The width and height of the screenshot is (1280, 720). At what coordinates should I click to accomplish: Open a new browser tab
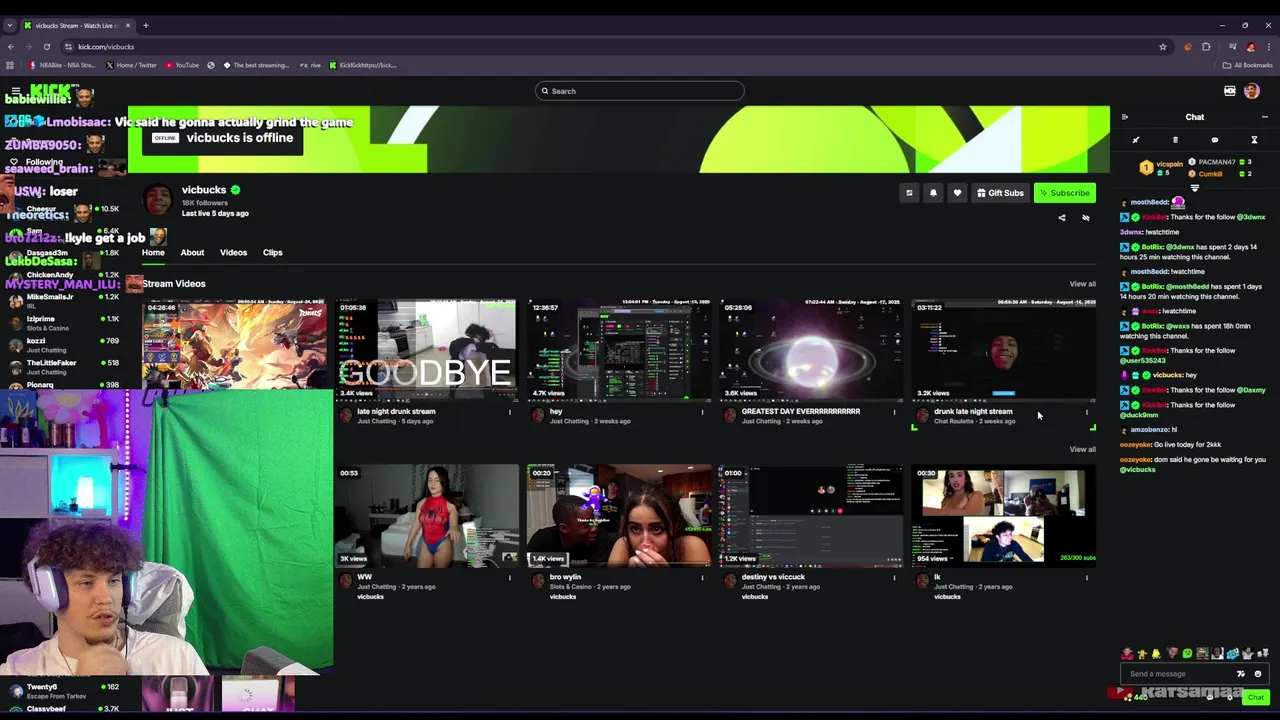tap(145, 25)
